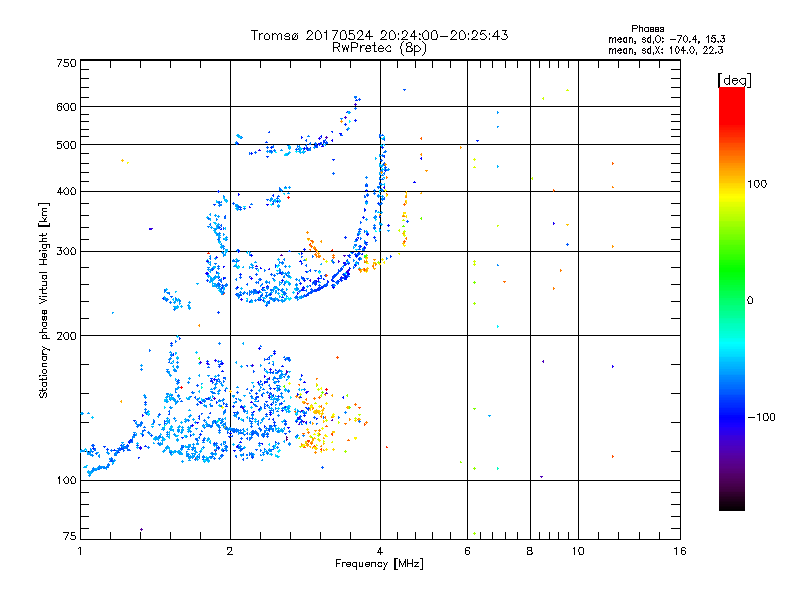Viewport: 800px width, 600px height.
Task: Click the y-axis tick label '100' near the bottom
Action: (x=66, y=481)
